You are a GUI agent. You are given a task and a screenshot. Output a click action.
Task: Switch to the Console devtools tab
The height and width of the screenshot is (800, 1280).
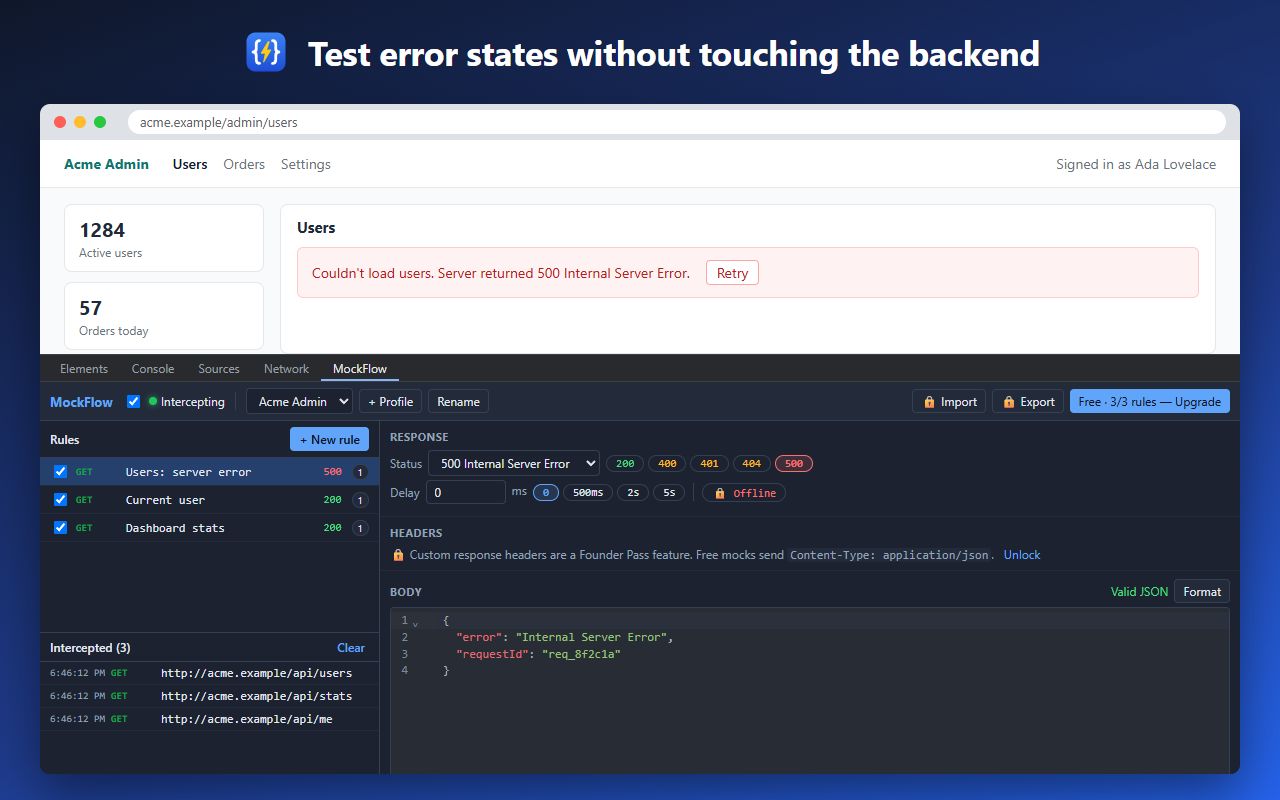tap(153, 369)
